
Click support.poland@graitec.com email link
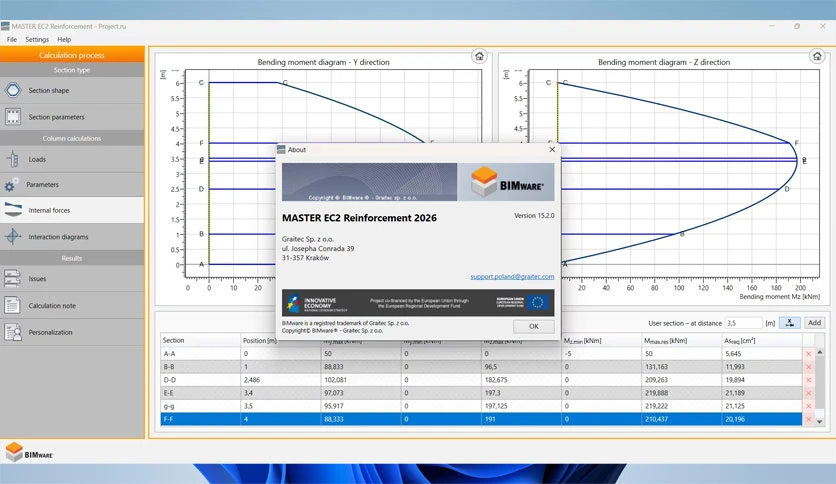[512, 277]
